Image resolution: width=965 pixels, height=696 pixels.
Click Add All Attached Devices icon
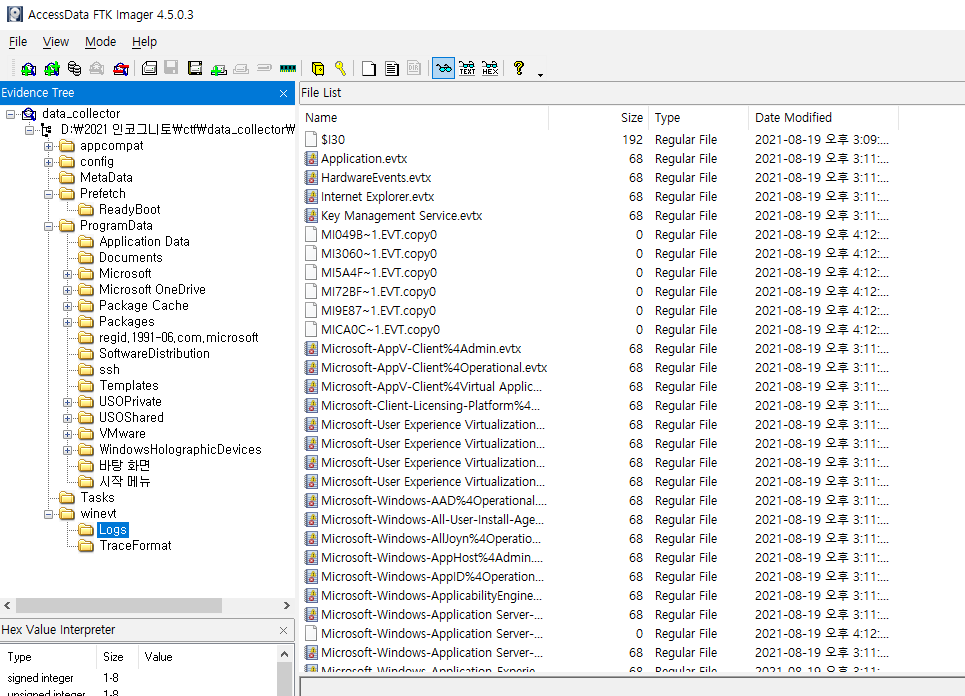click(x=52, y=68)
